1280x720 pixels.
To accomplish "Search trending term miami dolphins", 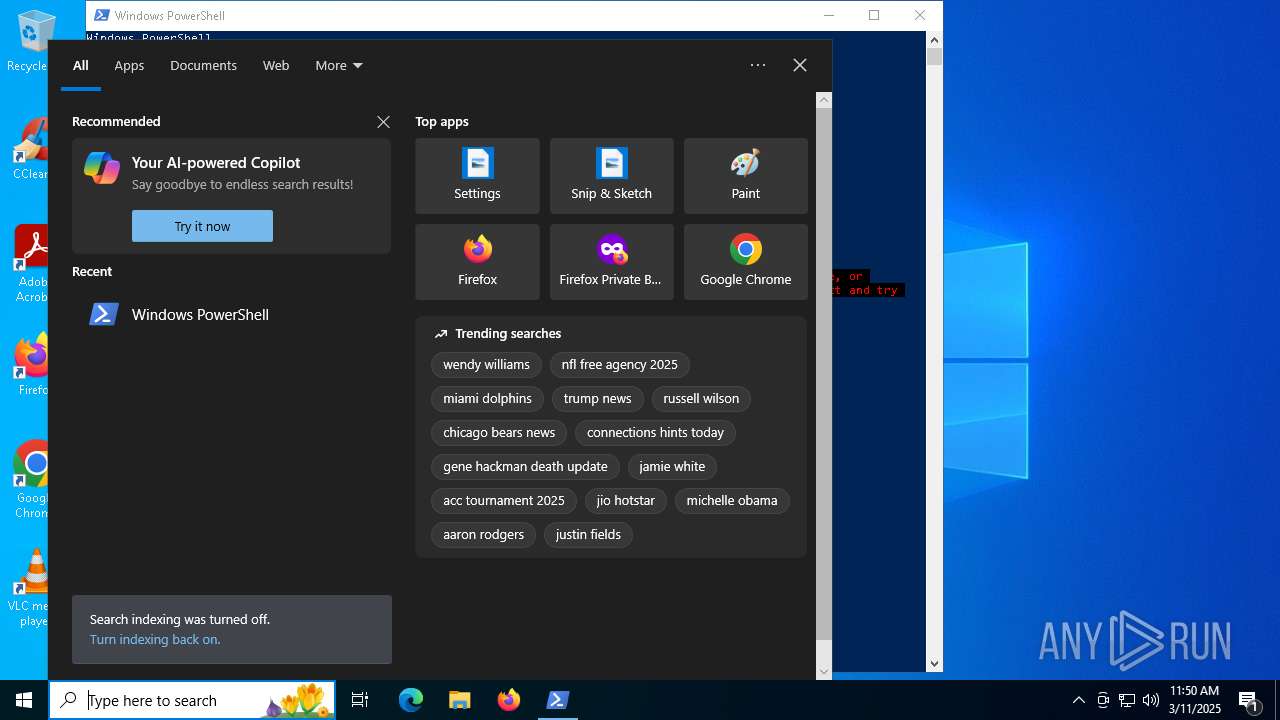I will tap(487, 399).
